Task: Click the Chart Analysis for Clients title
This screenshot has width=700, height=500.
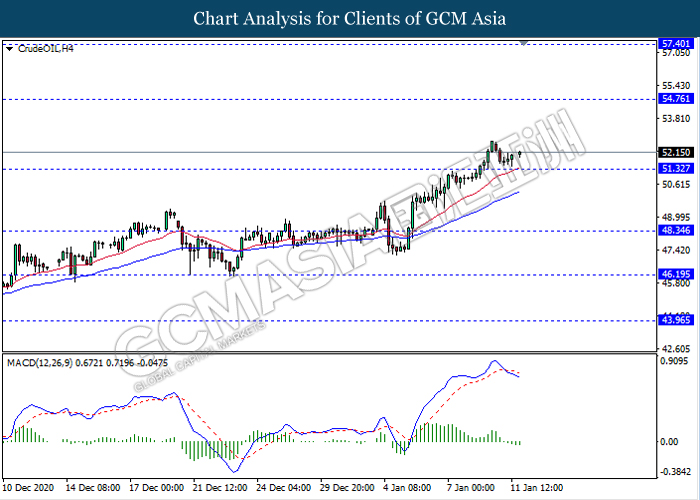Action: point(350,19)
